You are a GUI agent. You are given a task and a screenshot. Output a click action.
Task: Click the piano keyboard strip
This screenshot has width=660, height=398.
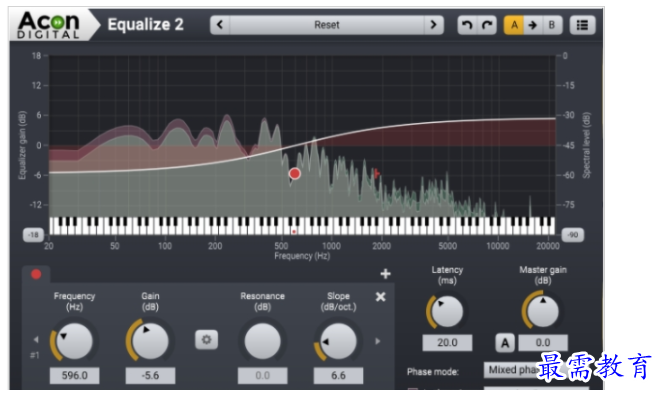click(302, 226)
